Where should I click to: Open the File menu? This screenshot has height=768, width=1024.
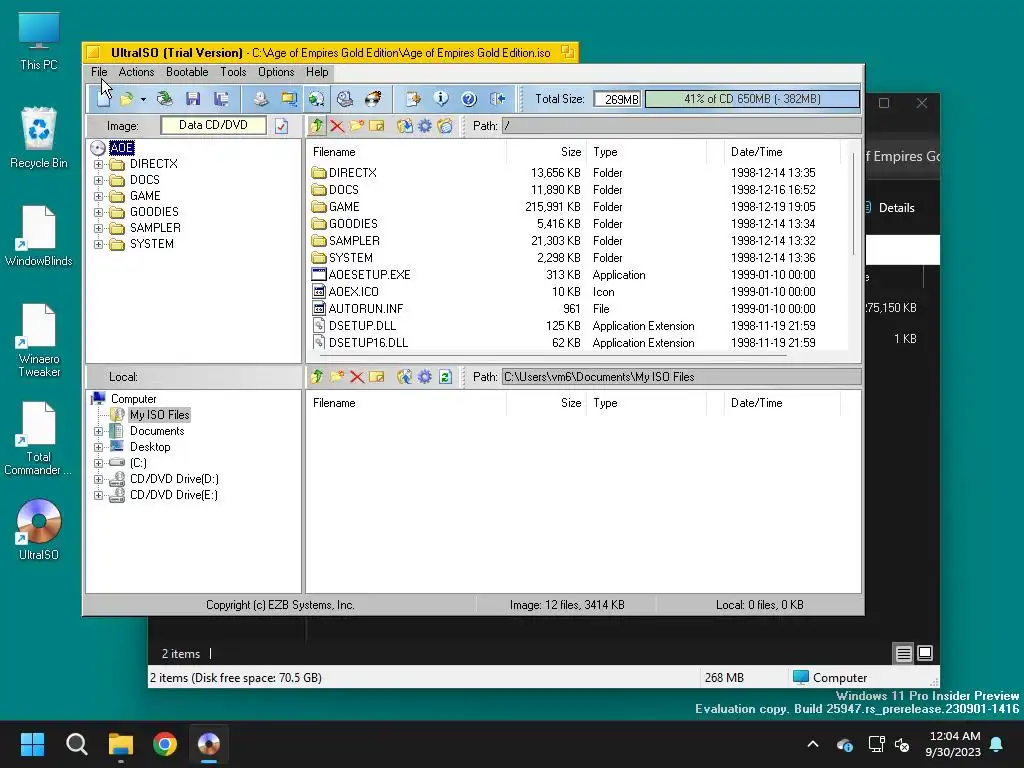pos(99,72)
